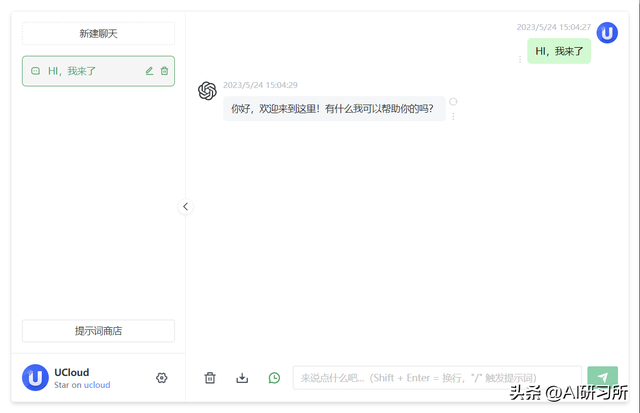640x413 pixels.
Task: Delete the HI chat via its trash icon
Action: click(164, 71)
